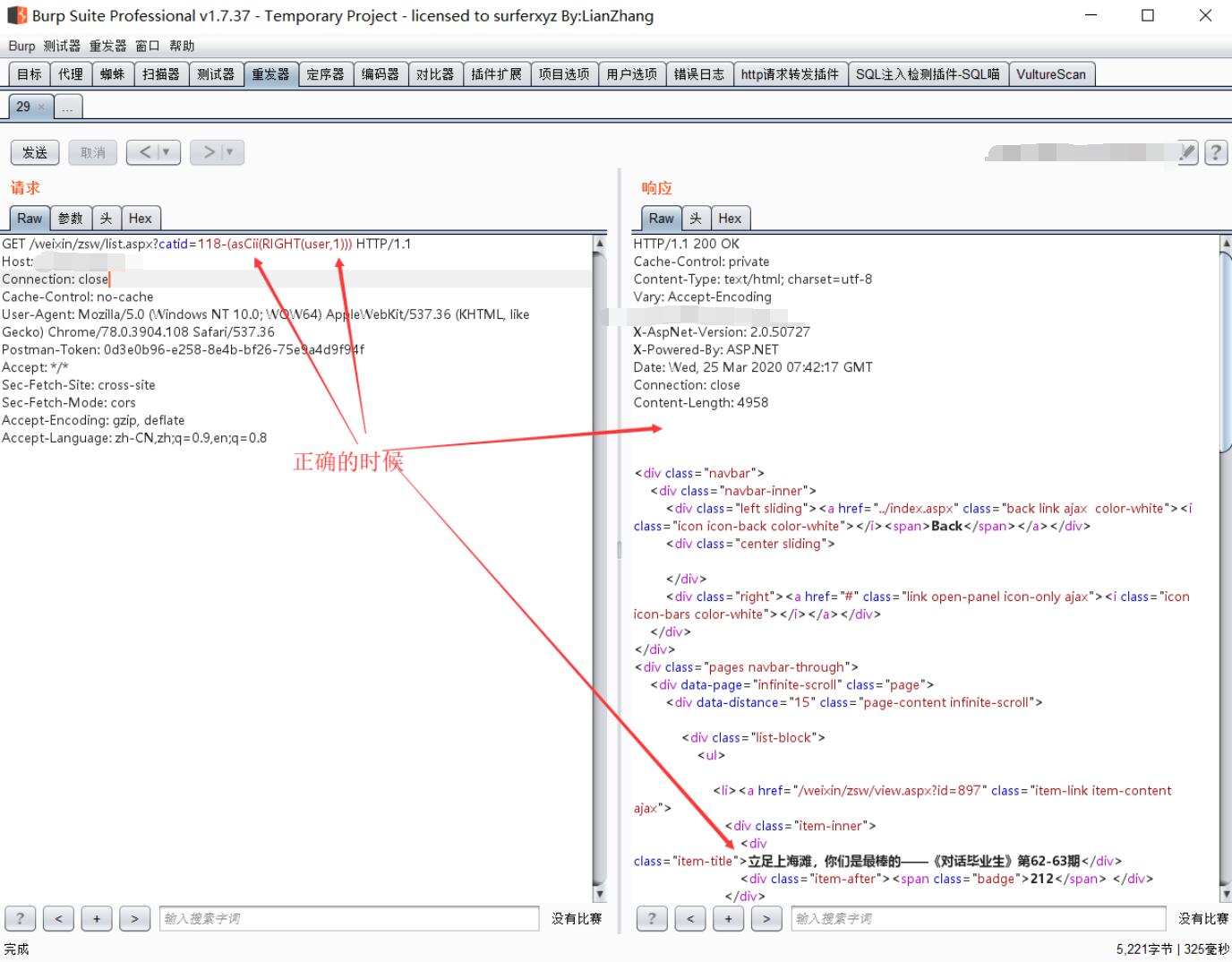Select repeater sub-tab 29
This screenshot has height=962, width=1232.
(x=23, y=107)
